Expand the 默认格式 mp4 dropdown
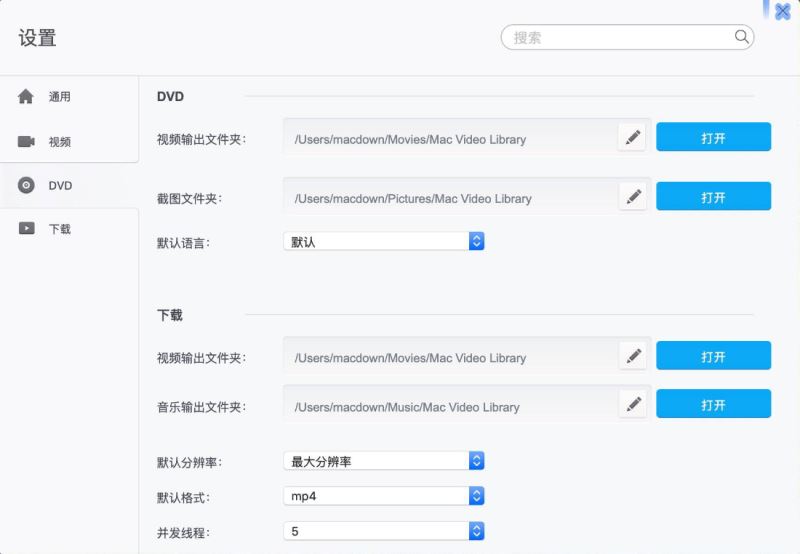The width and height of the screenshot is (800, 554). point(384,496)
